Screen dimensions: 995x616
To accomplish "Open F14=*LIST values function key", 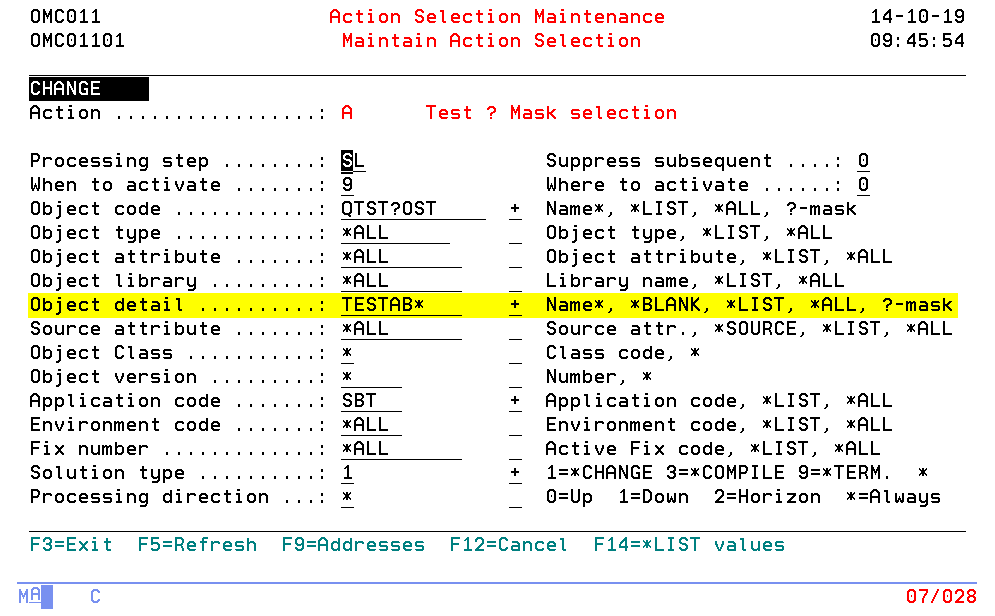I will point(689,545).
